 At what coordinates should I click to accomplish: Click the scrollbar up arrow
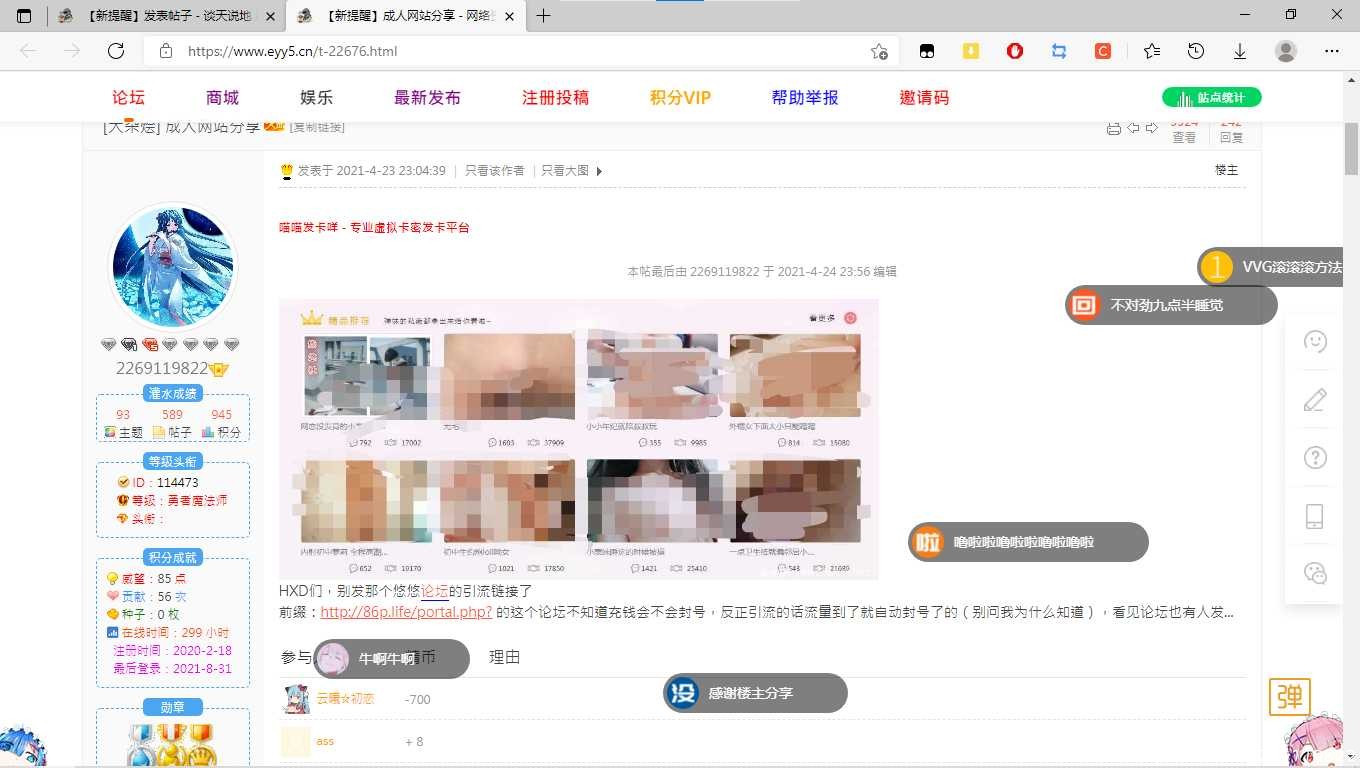[x=1351, y=80]
